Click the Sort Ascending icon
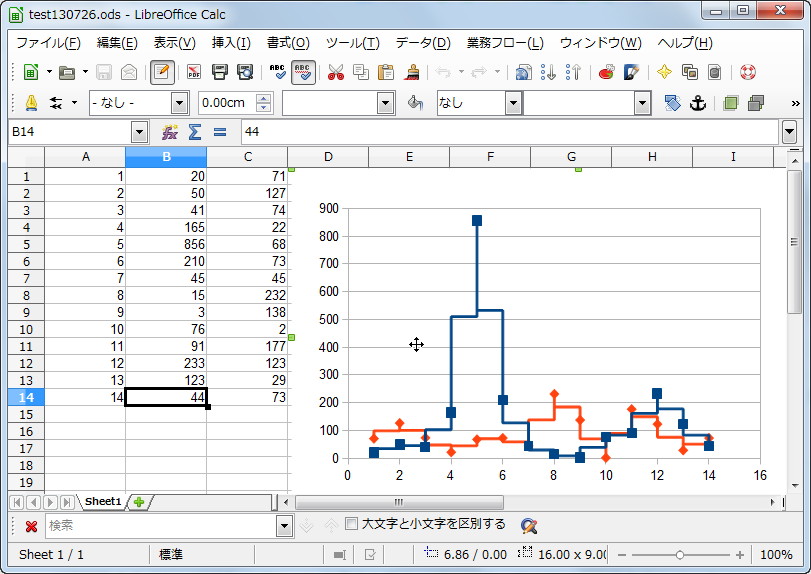811x574 pixels. coord(548,72)
